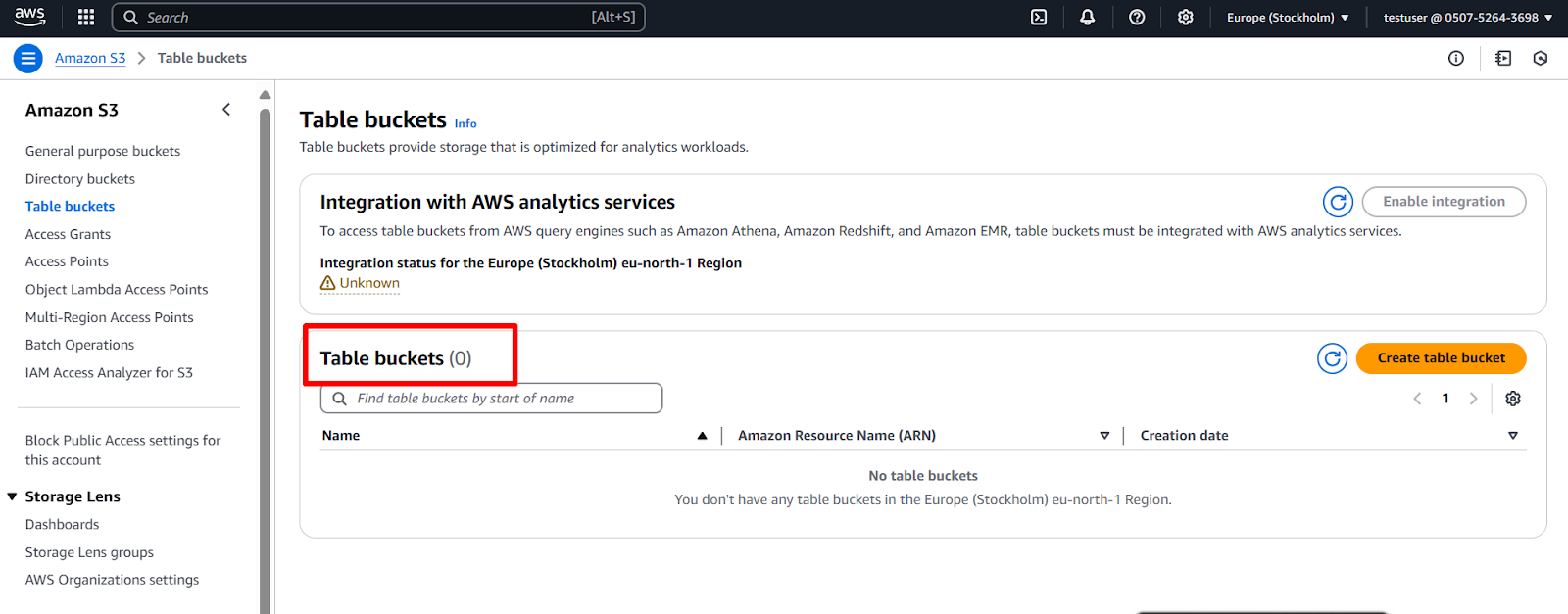Refresh the integration status
Viewport: 1568px width, 614px height.
point(1338,202)
